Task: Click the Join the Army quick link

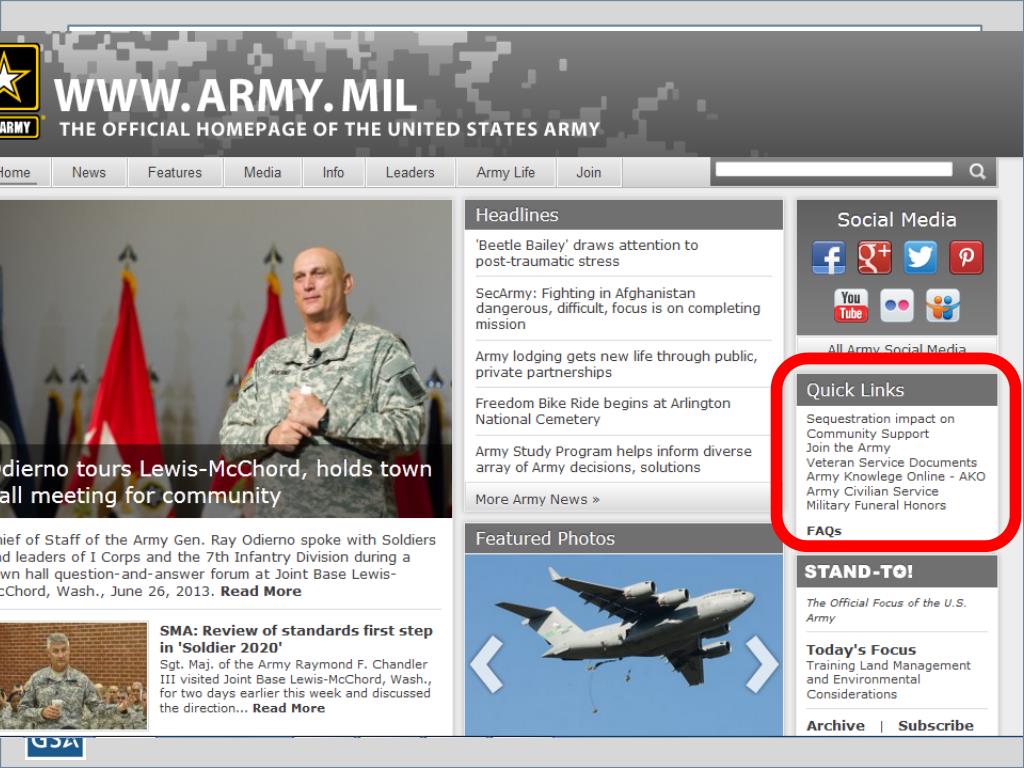Action: 848,448
